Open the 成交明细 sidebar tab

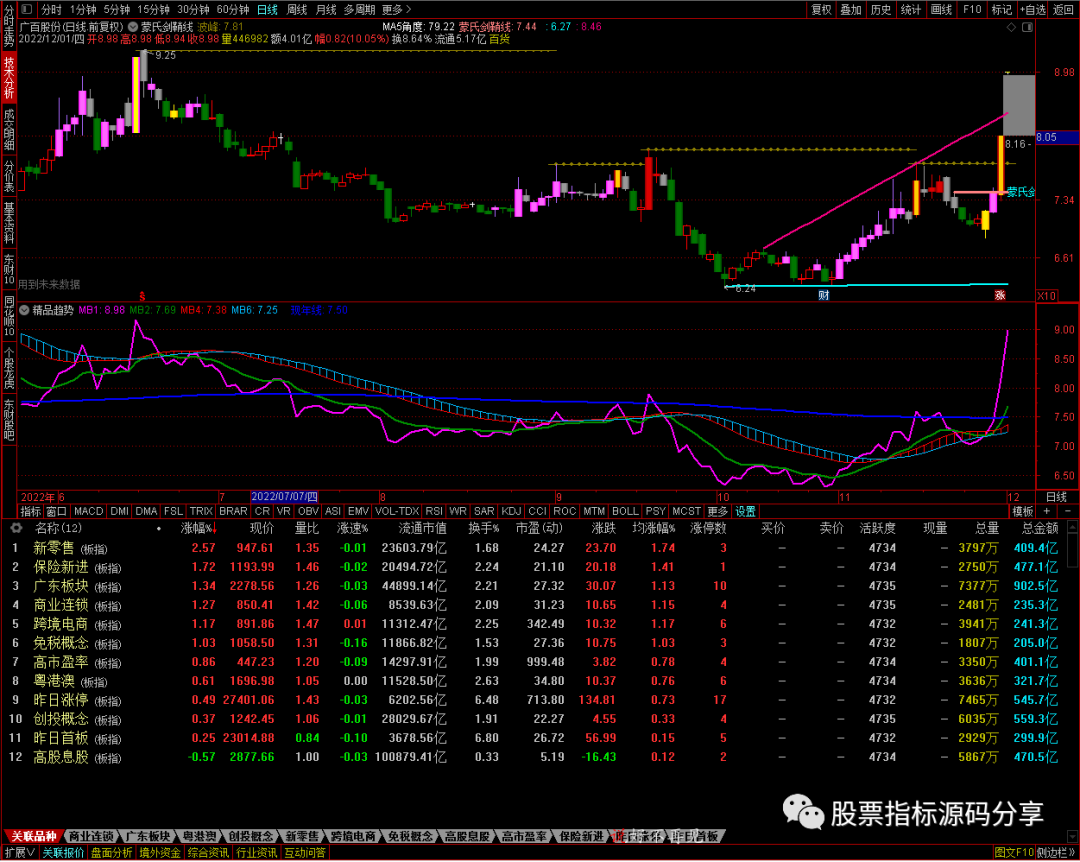click(x=9, y=129)
